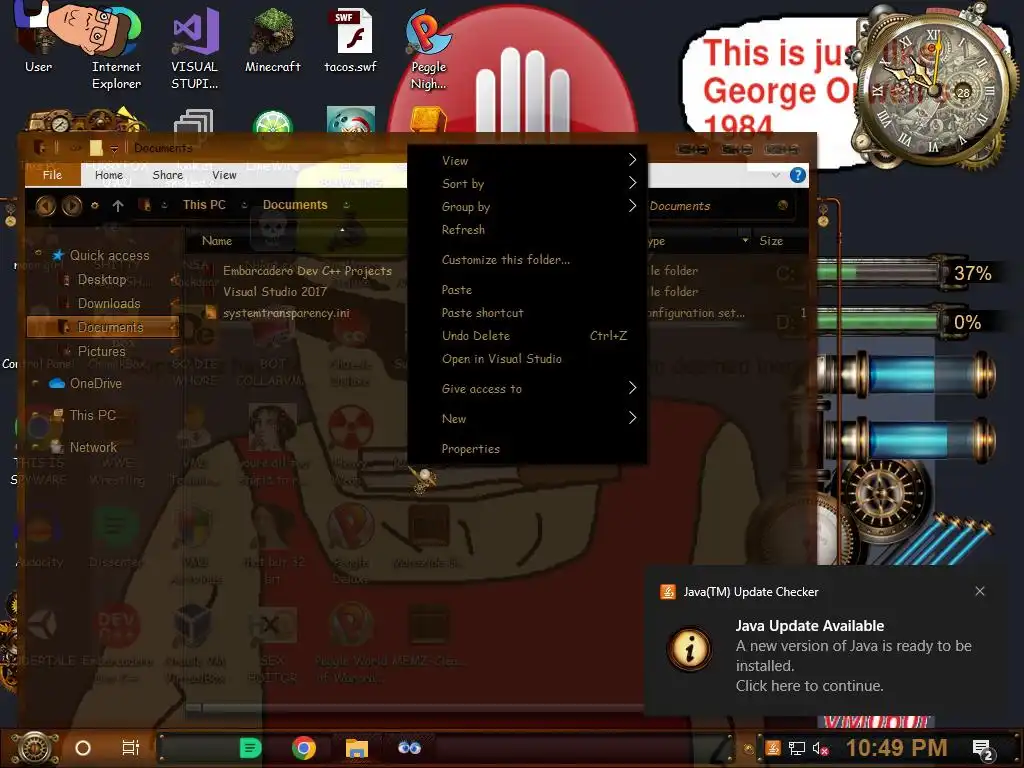This screenshot has width=1024, height=768.
Task: Open the Action Center notifications icon
Action: (x=982, y=749)
